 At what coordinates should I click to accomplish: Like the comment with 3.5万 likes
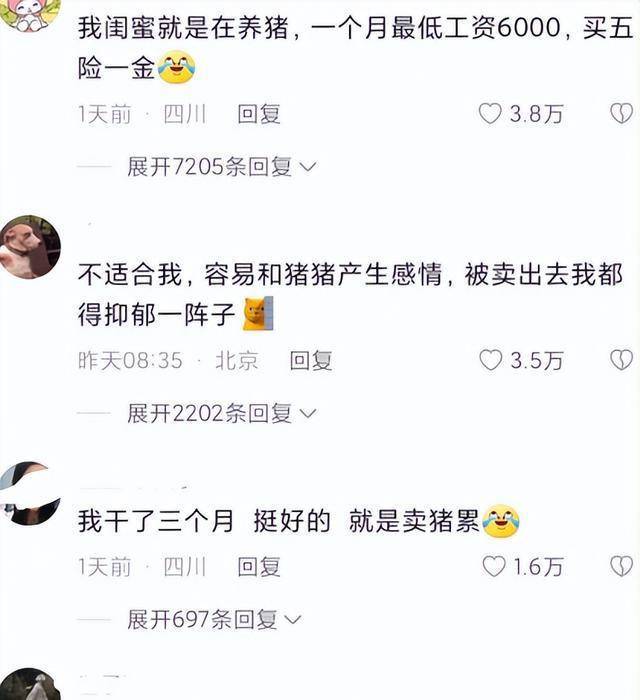[x=490, y=360]
